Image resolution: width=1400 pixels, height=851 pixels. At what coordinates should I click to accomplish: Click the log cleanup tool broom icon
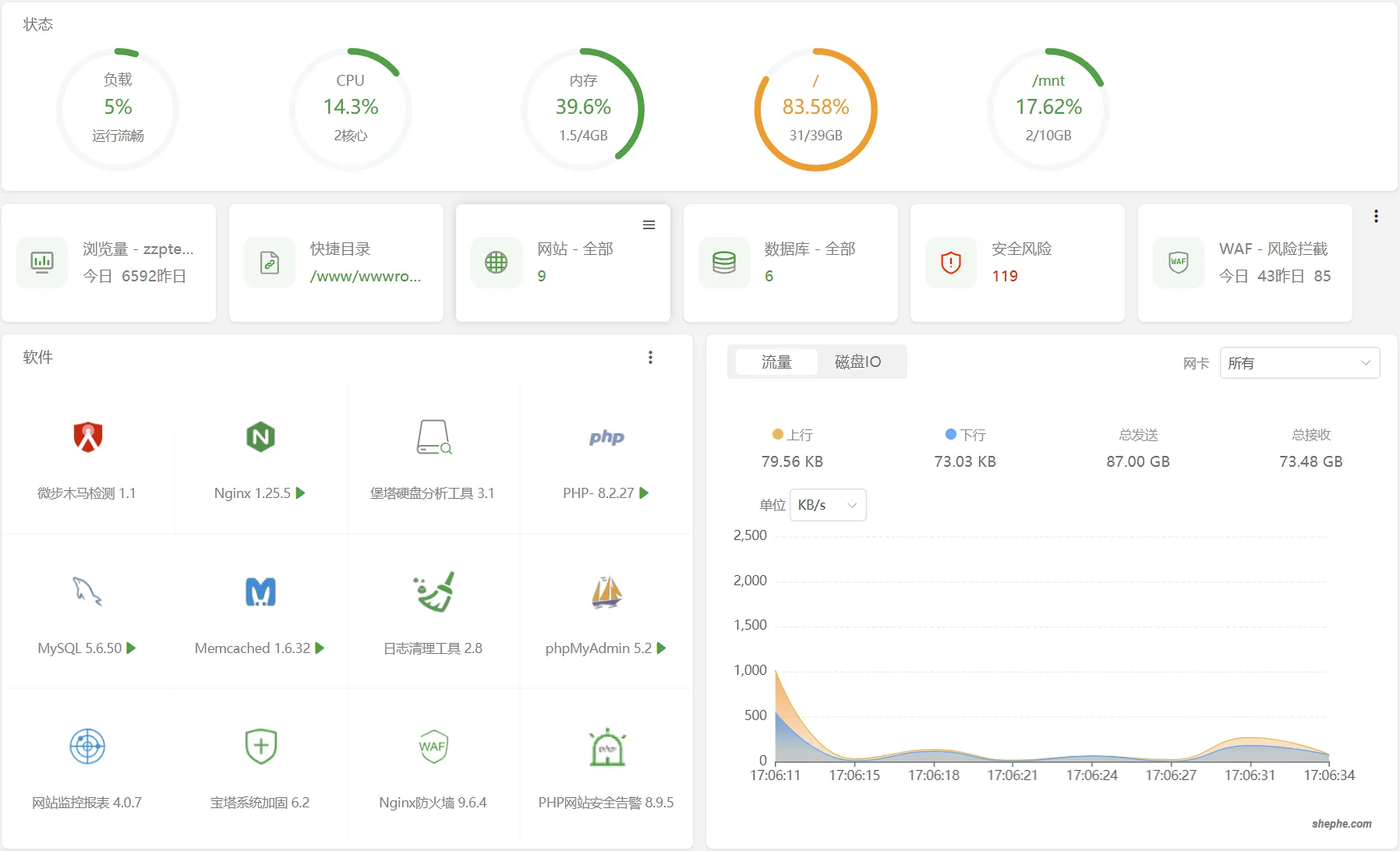coord(433,591)
